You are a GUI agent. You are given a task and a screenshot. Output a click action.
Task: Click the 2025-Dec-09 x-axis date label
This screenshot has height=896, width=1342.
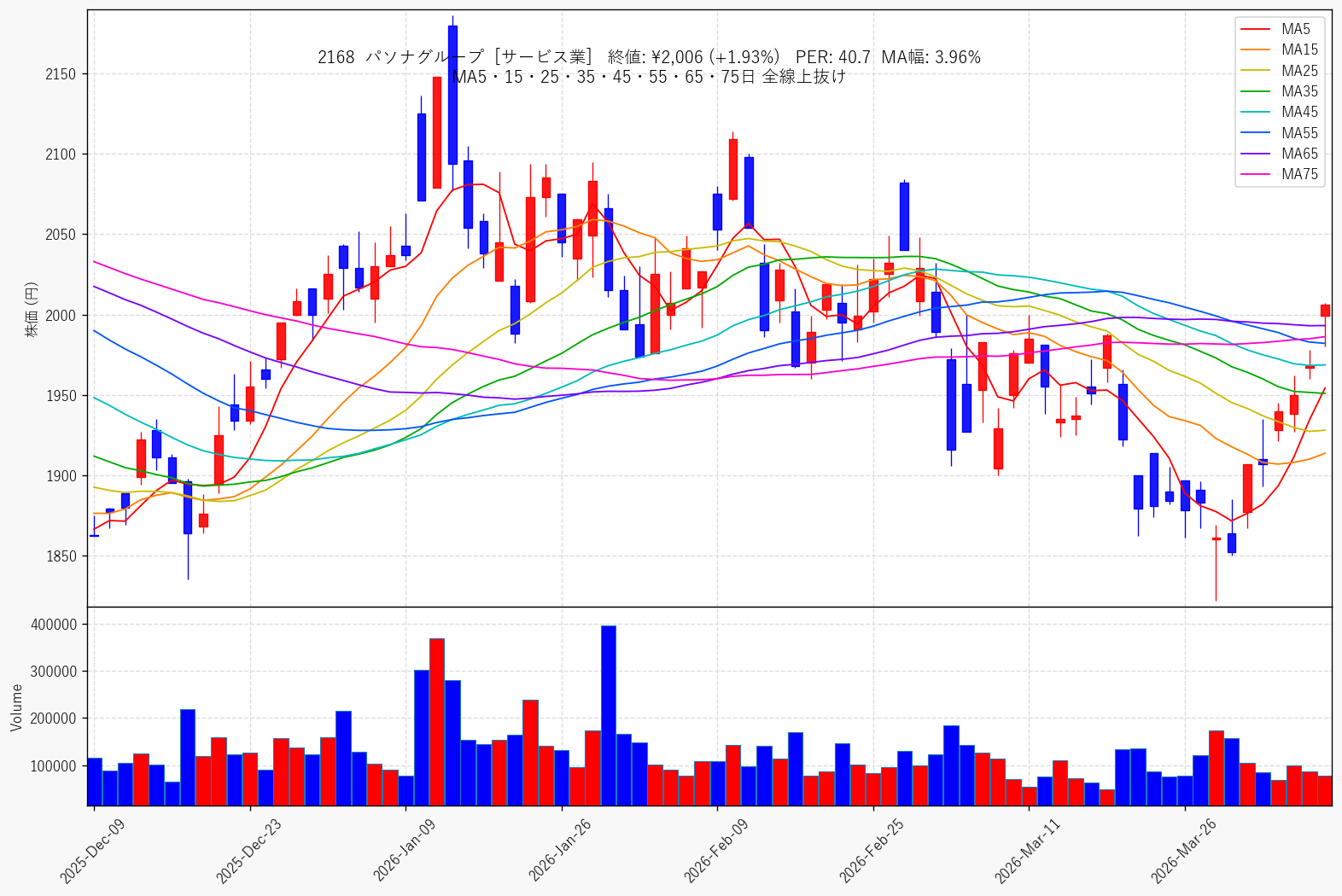[92, 850]
